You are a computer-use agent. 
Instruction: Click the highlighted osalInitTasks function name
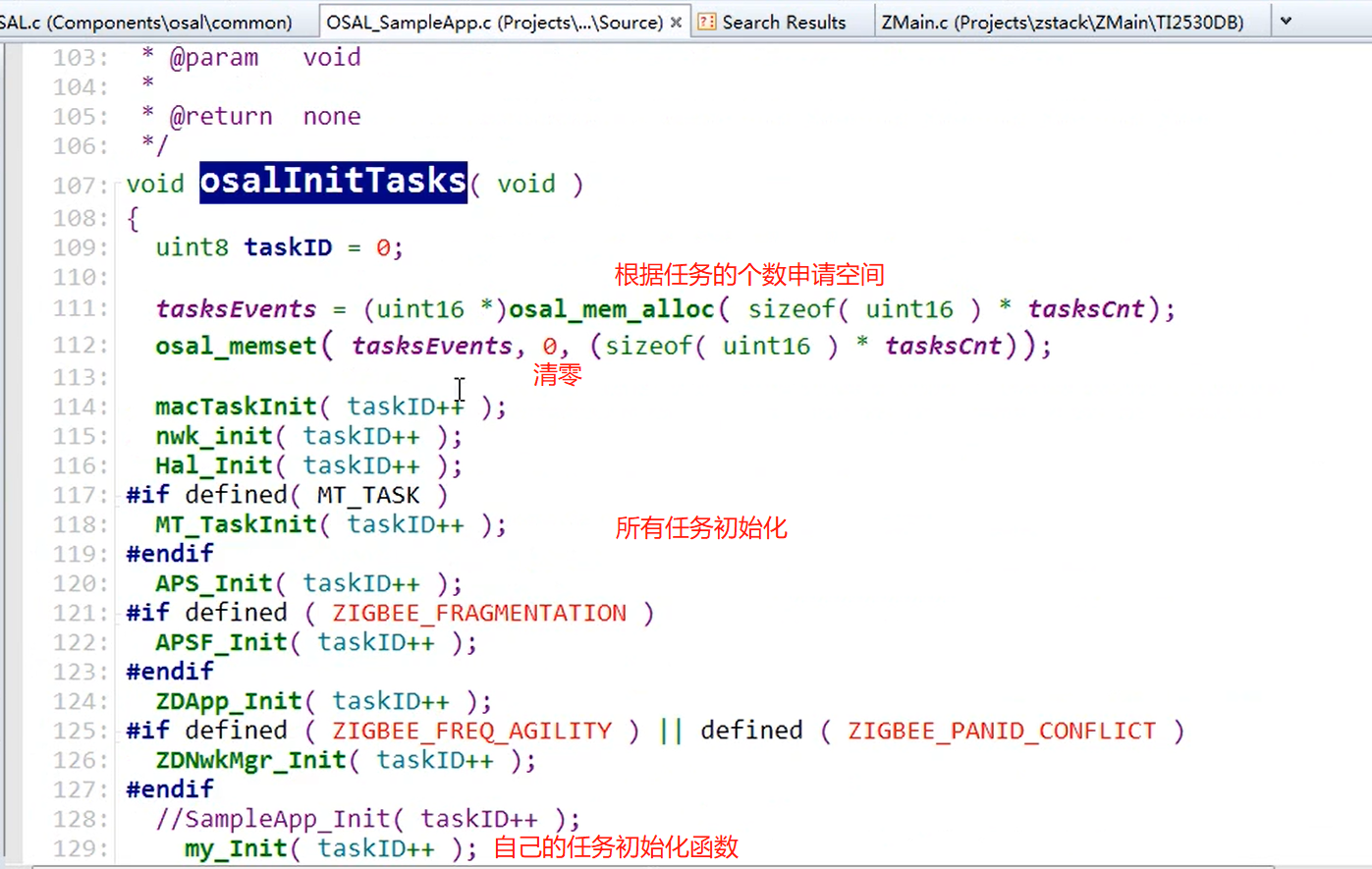pyautogui.click(x=333, y=182)
